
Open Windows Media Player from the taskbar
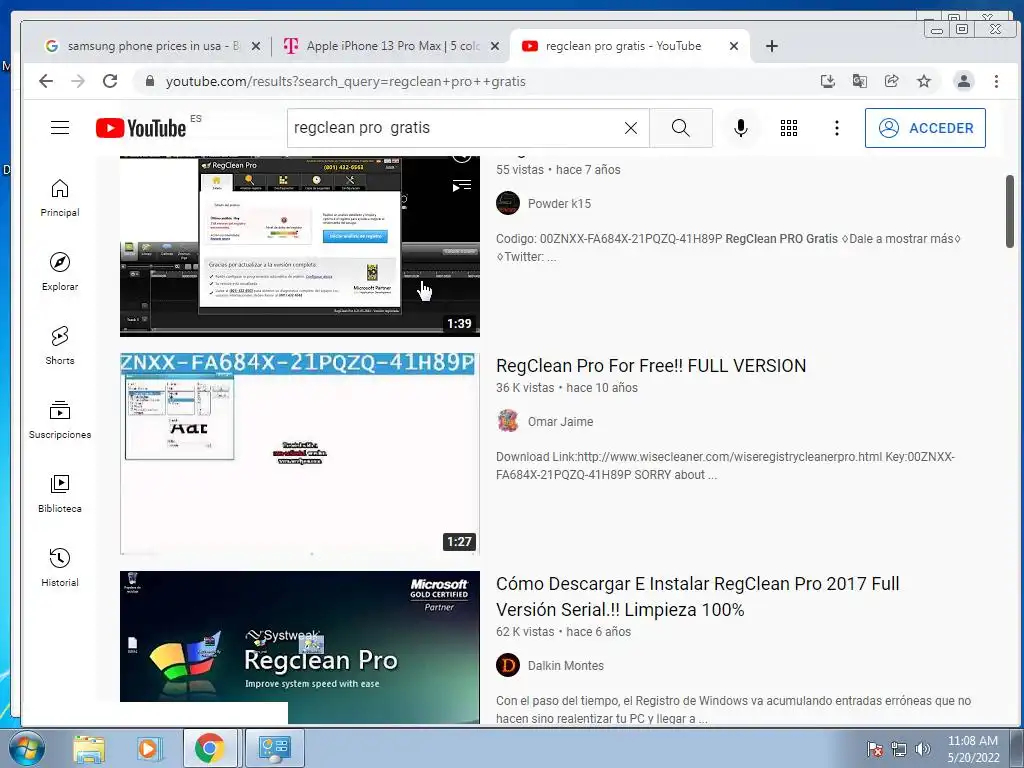point(150,748)
